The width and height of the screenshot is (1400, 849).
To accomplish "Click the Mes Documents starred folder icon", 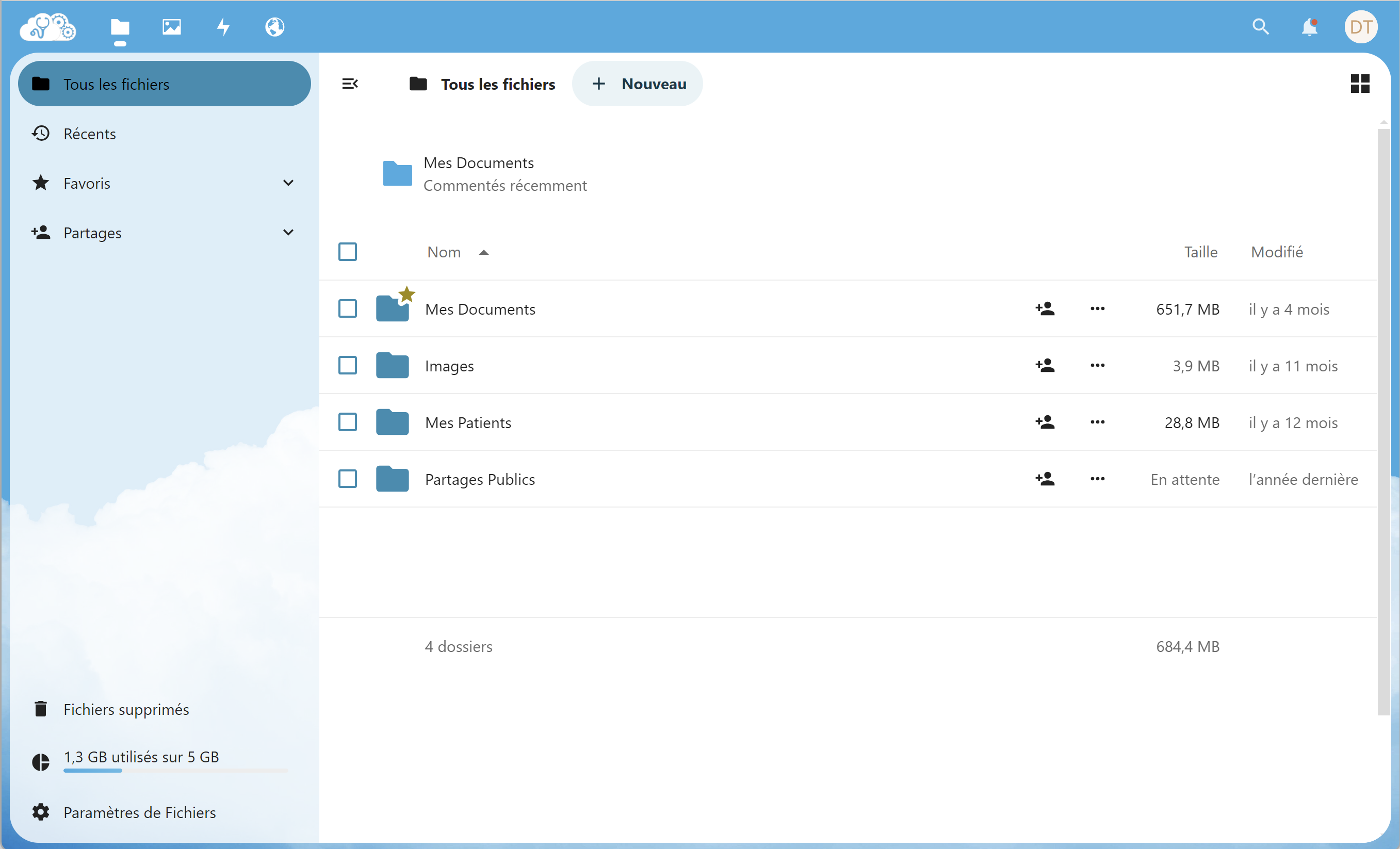I will pyautogui.click(x=393, y=308).
